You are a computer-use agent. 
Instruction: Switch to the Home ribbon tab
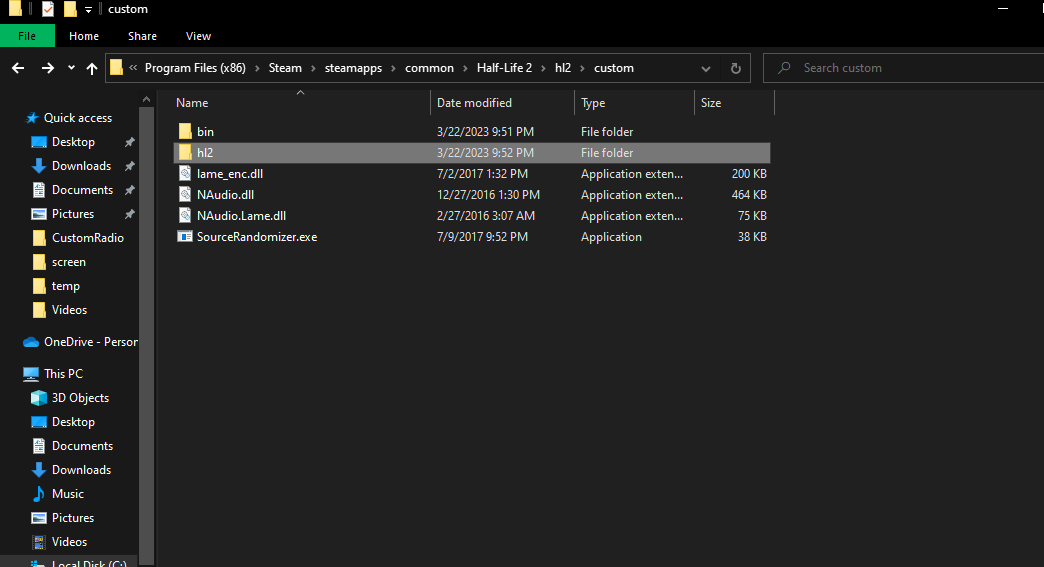tap(84, 36)
